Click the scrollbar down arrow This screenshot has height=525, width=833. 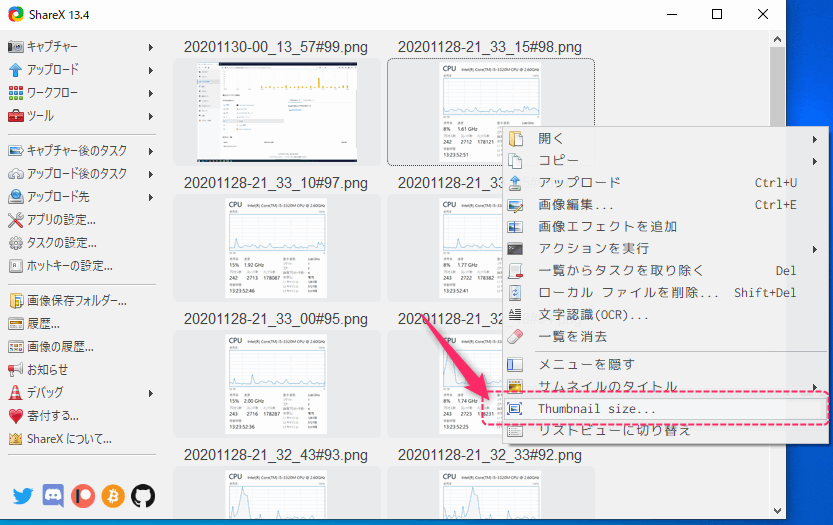tap(777, 511)
